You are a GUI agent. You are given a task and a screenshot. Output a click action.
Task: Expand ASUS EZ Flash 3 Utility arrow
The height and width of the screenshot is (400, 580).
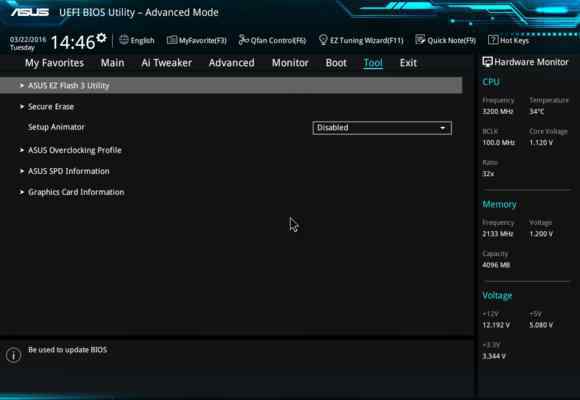pos(22,85)
